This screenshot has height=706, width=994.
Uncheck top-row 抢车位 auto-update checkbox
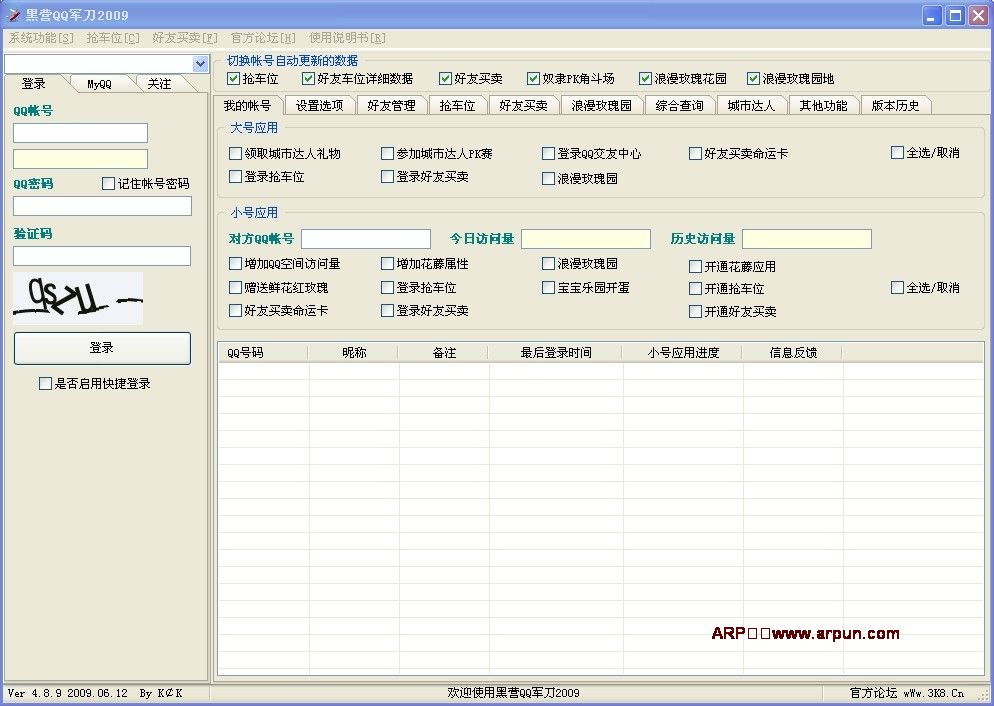click(234, 79)
